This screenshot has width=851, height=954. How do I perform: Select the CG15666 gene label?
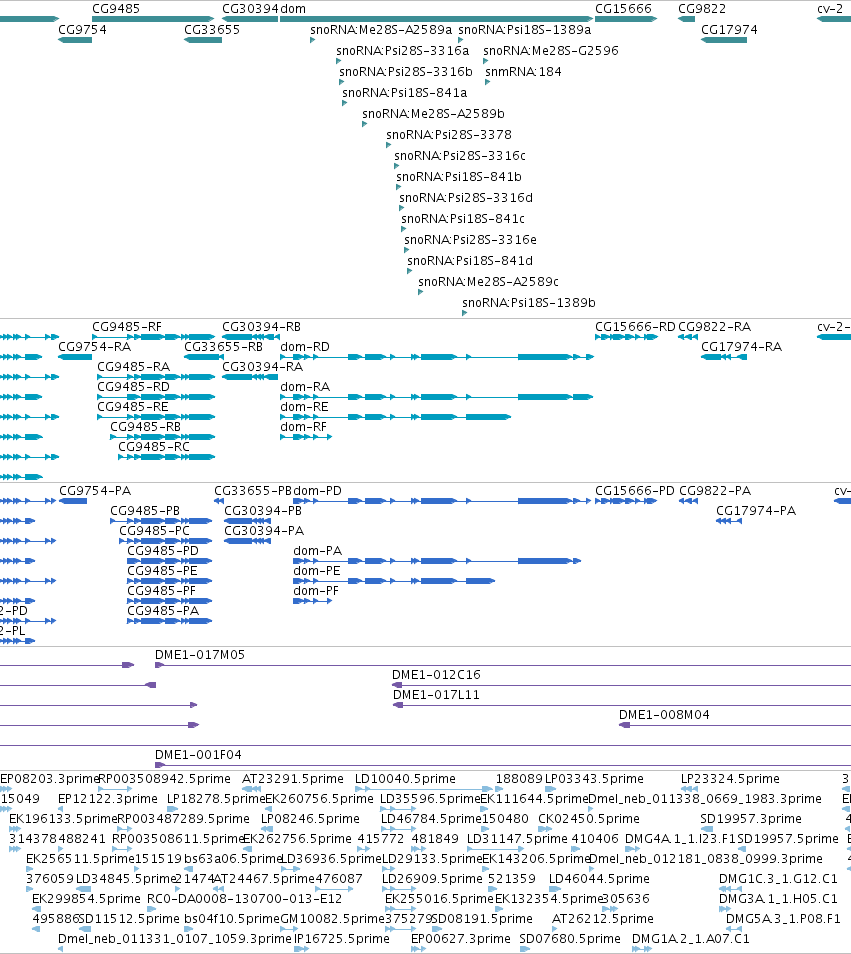click(x=623, y=9)
